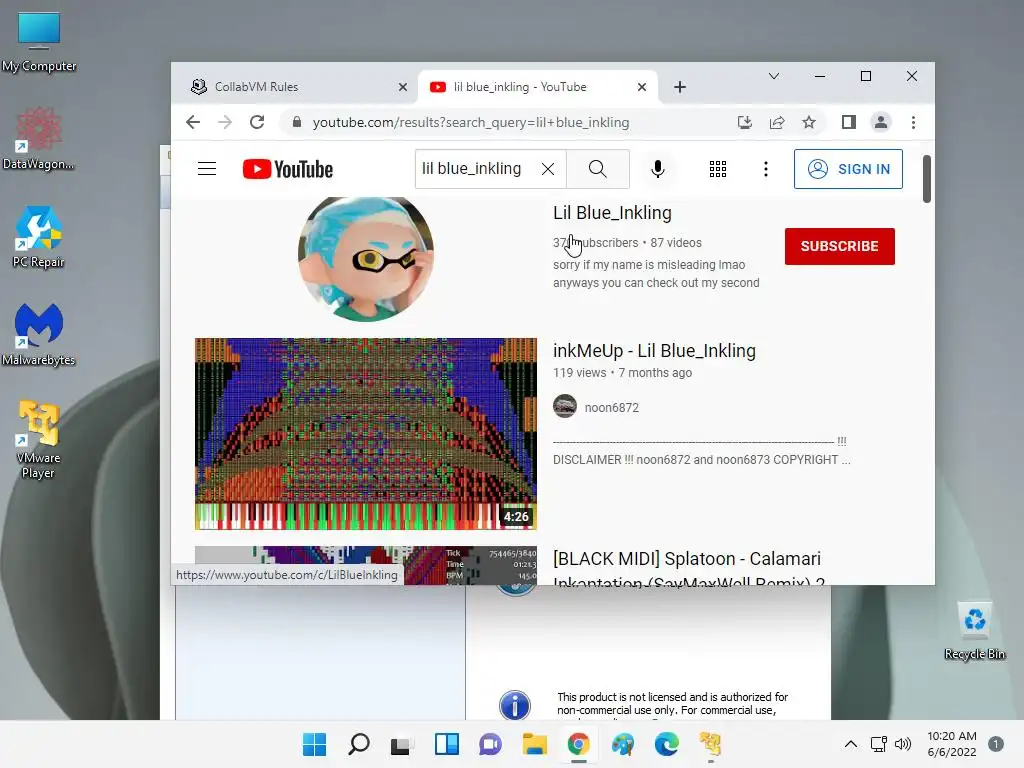This screenshot has height=768, width=1024.
Task: Click the info icon in the VMware window
Action: point(515,705)
